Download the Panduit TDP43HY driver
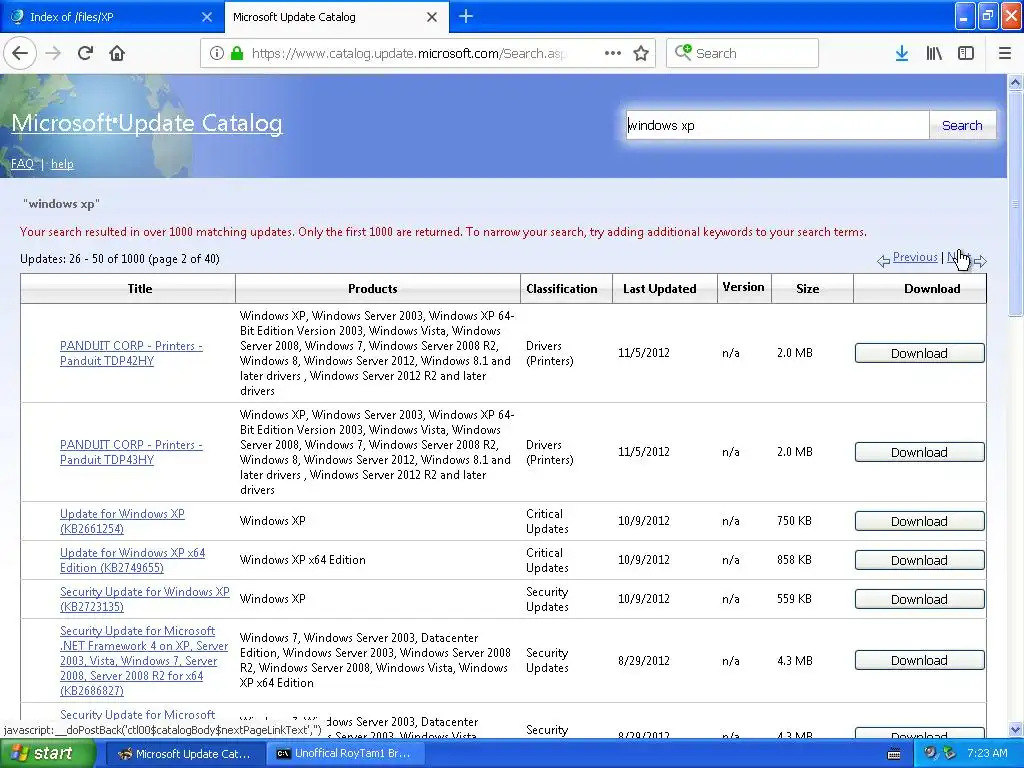Screen dimensions: 1024x768 click(x=920, y=452)
